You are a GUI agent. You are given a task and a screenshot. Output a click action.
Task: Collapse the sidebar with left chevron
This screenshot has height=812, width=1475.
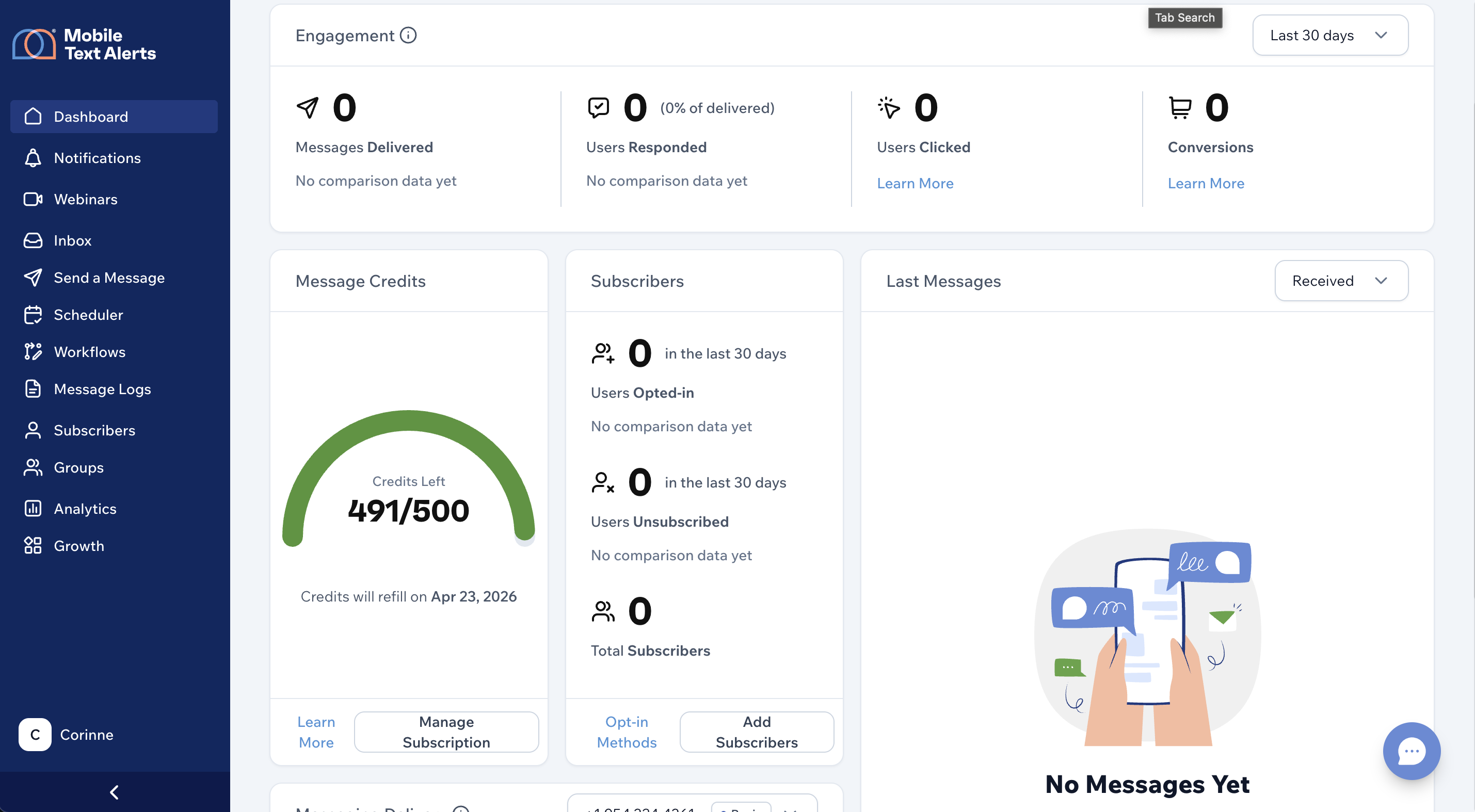coord(115,792)
